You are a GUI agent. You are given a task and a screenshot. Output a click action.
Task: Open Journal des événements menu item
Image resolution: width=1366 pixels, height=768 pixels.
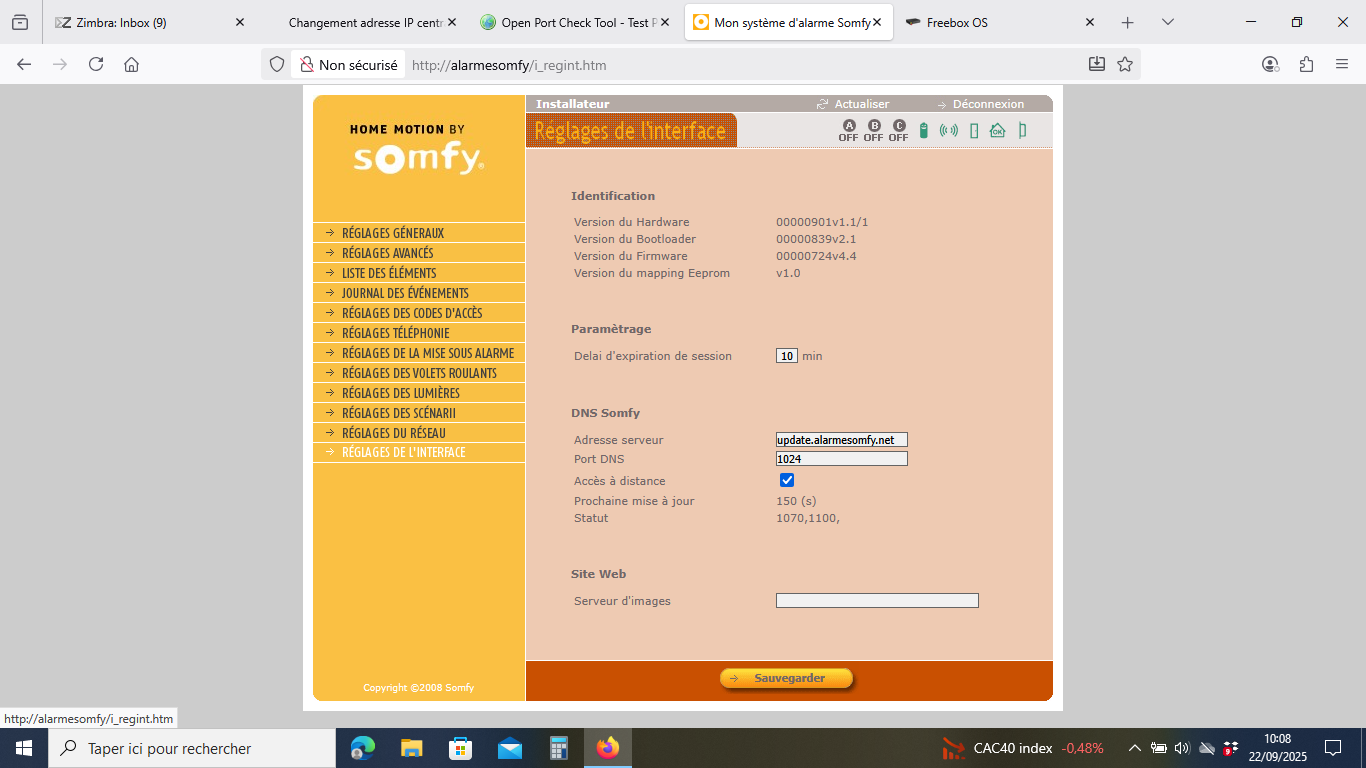(x=405, y=293)
